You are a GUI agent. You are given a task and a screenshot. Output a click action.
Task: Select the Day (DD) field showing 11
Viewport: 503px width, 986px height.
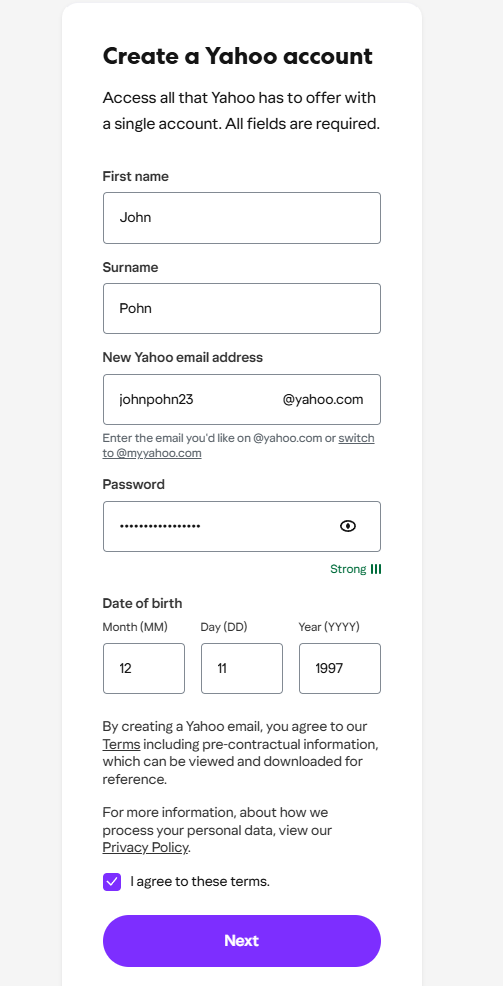pyautogui.click(x=242, y=668)
